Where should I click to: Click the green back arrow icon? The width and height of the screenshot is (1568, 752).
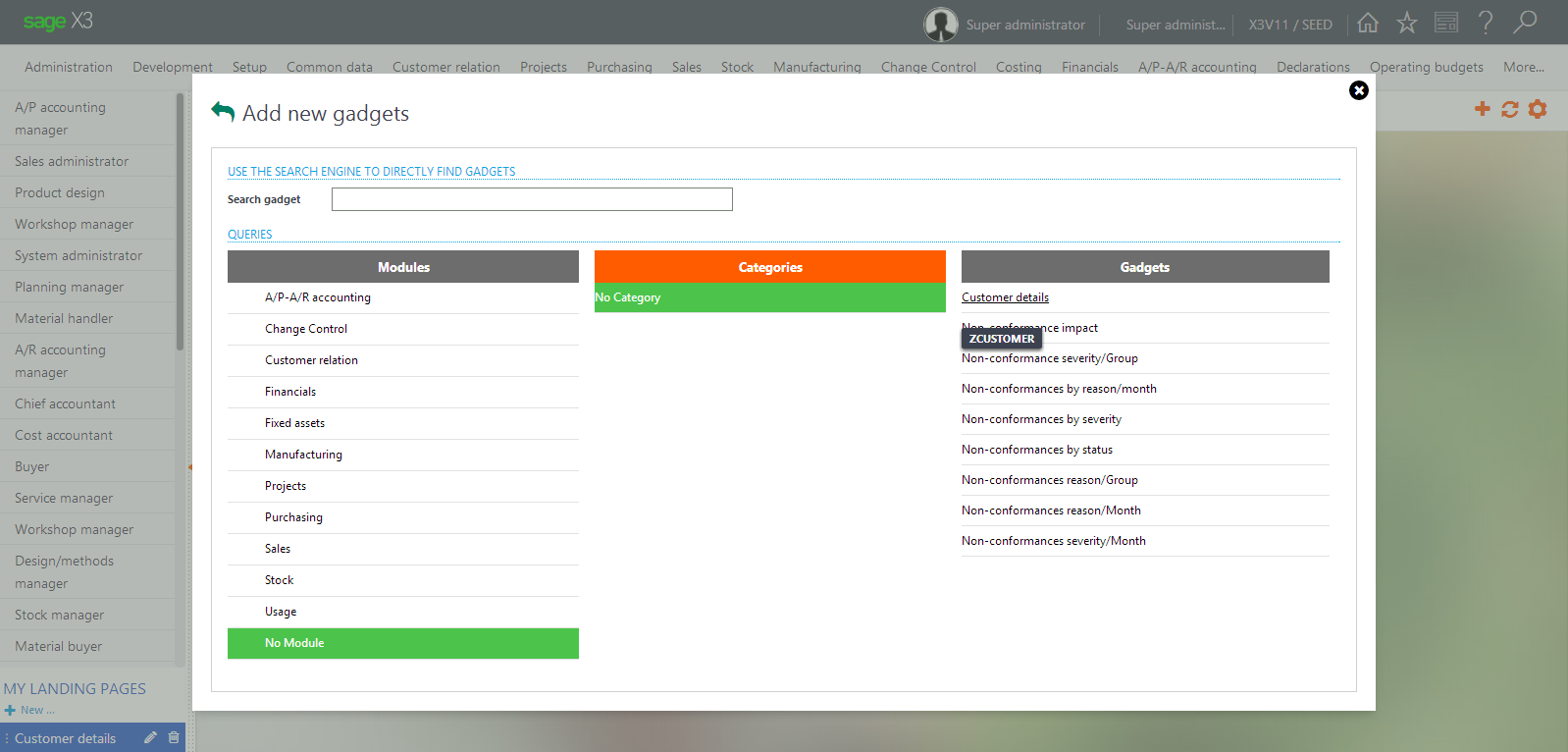click(223, 112)
